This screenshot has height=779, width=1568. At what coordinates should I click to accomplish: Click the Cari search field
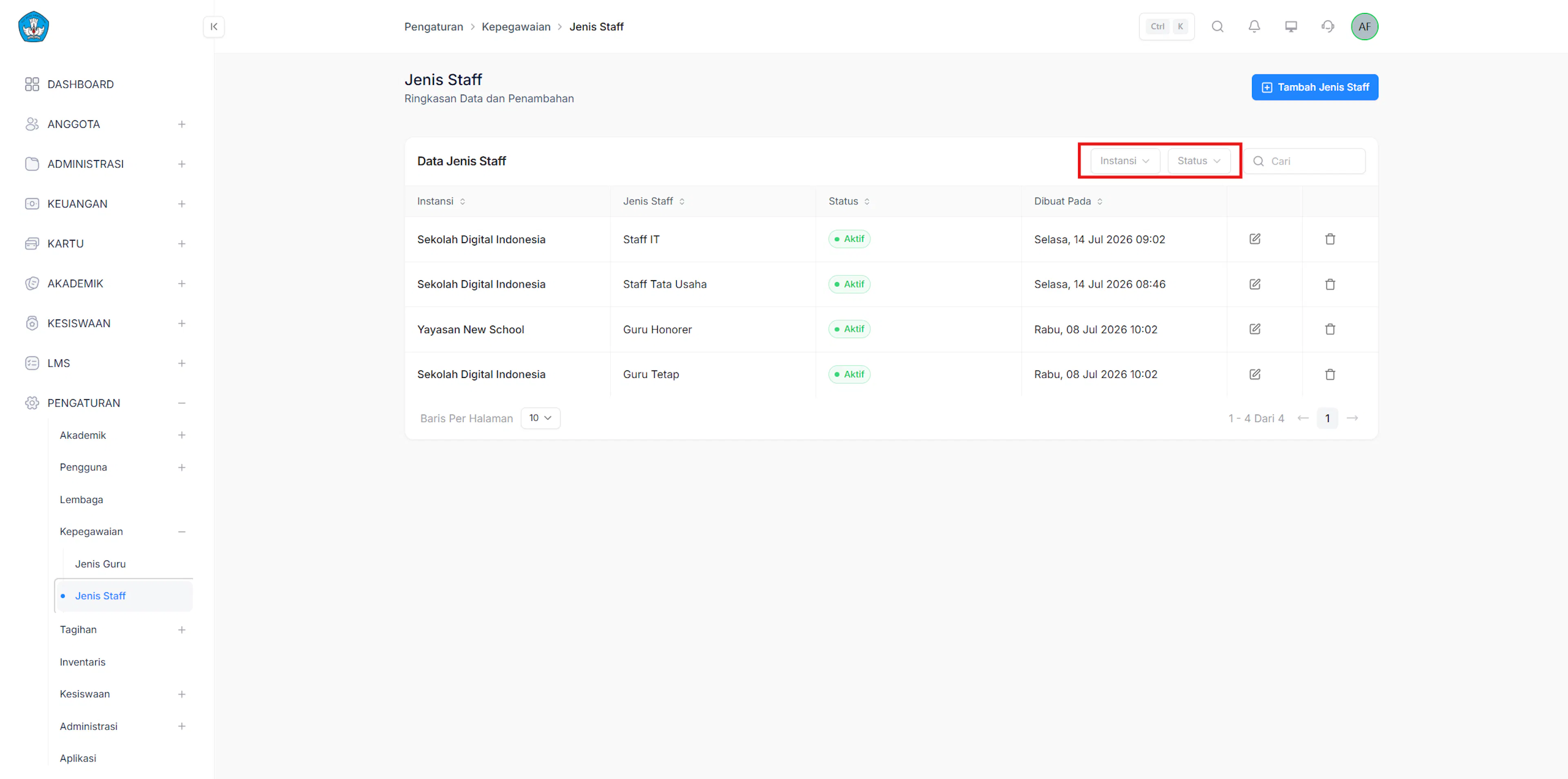(x=1304, y=161)
